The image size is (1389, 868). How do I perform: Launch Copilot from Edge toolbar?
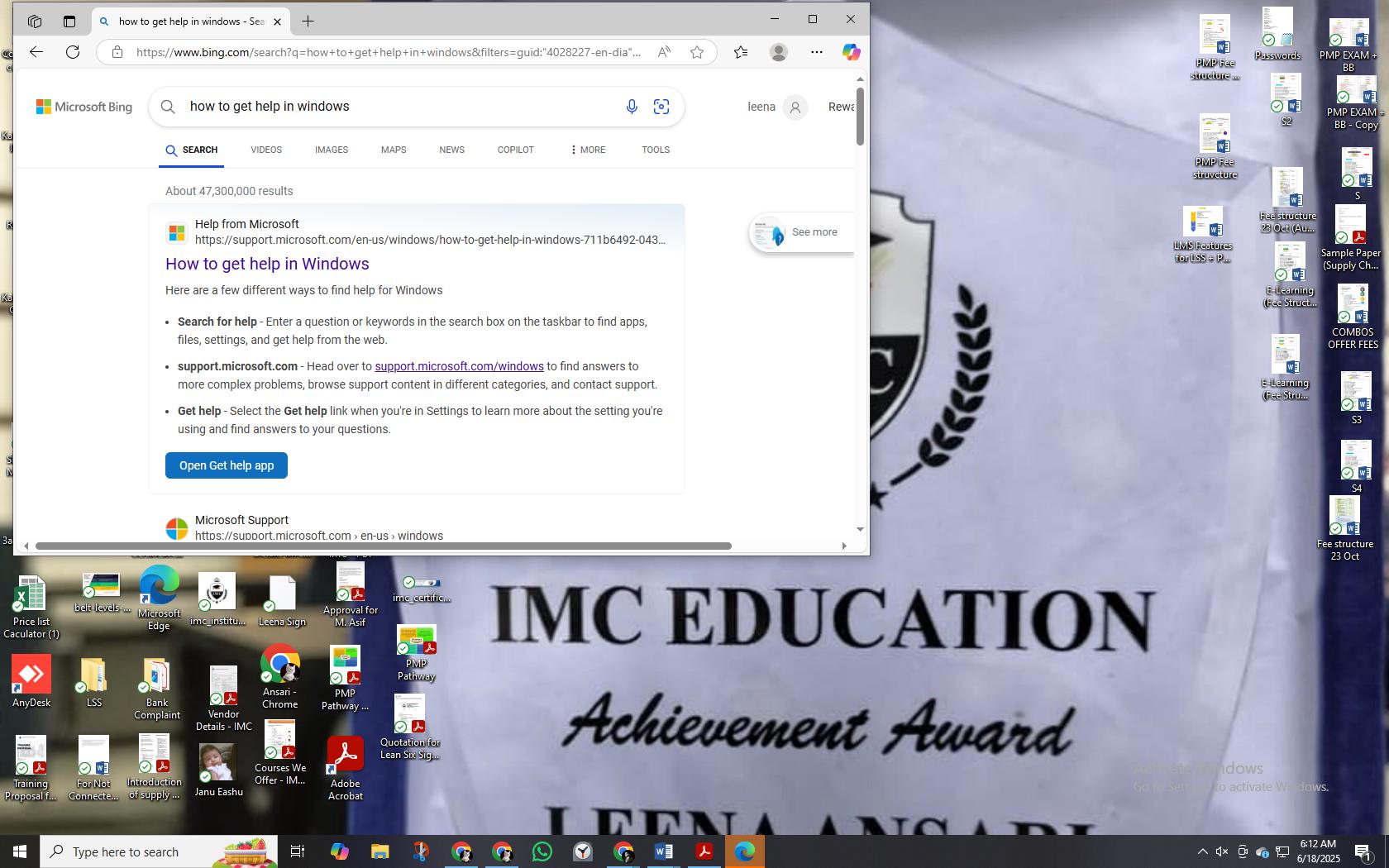[x=851, y=52]
